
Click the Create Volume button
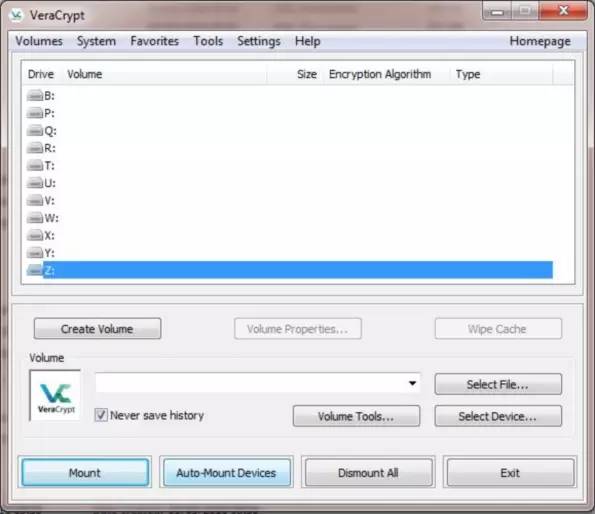point(97,329)
